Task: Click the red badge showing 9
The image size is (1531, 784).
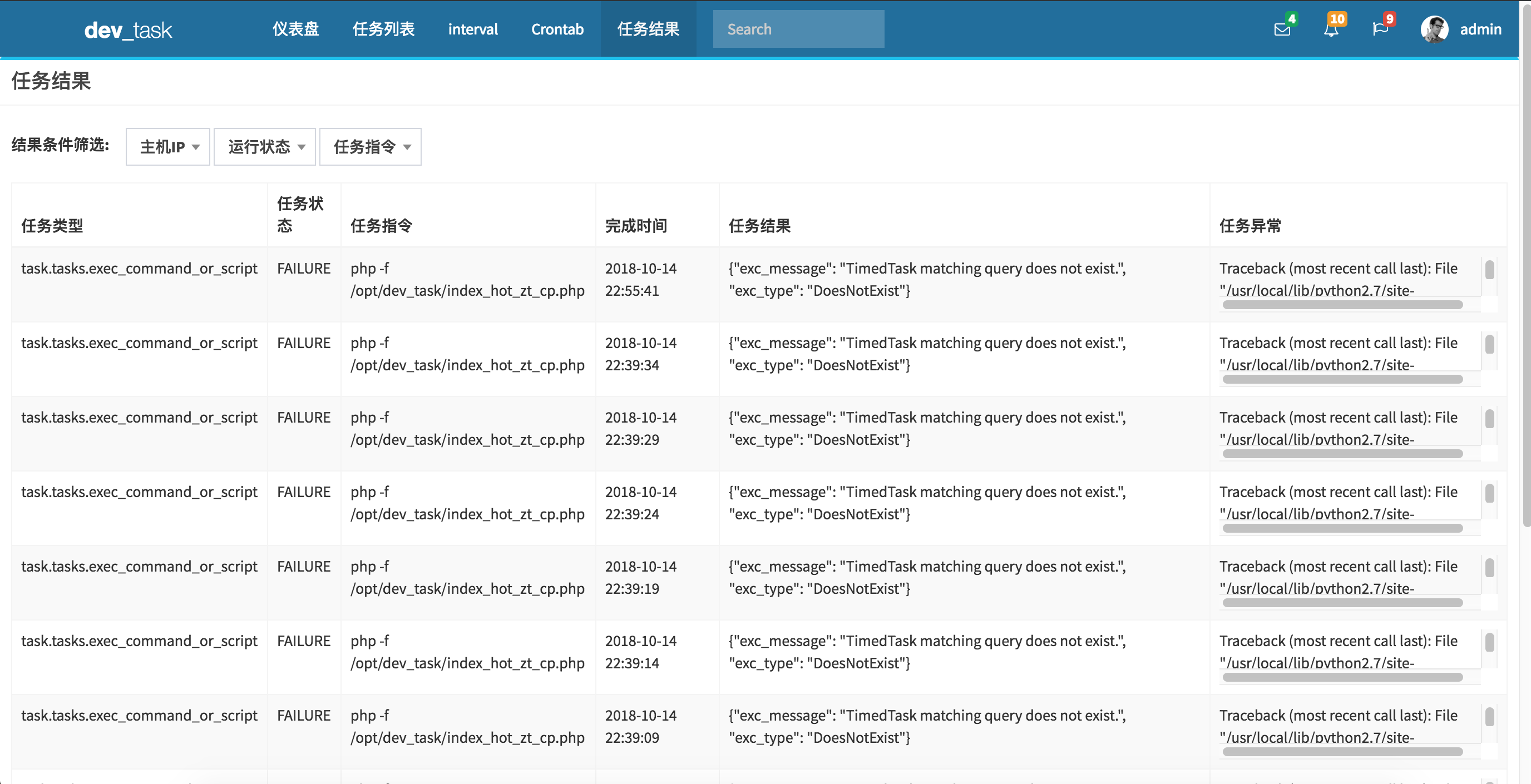Action: pos(1389,19)
